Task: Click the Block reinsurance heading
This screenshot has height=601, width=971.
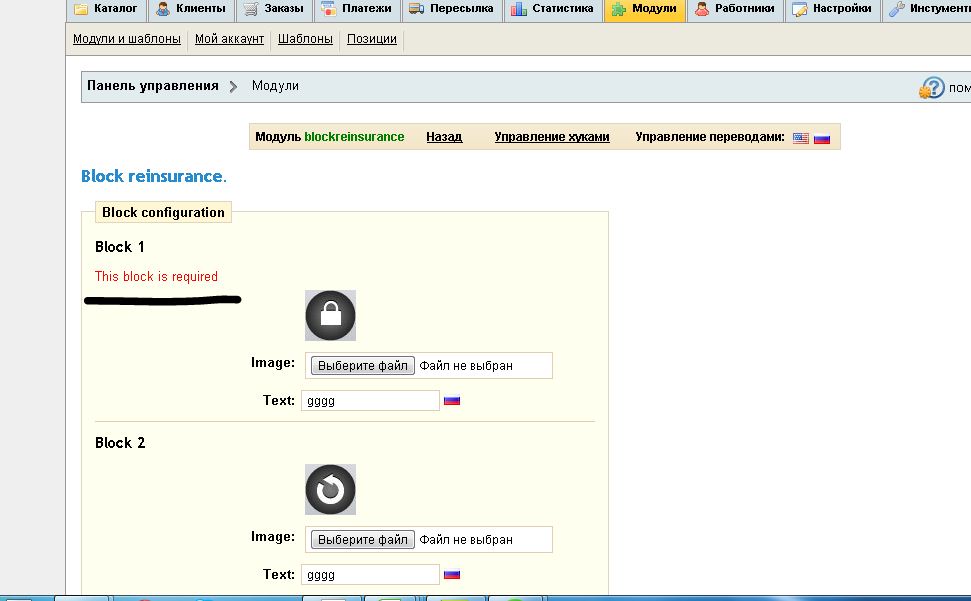Action: coord(154,176)
